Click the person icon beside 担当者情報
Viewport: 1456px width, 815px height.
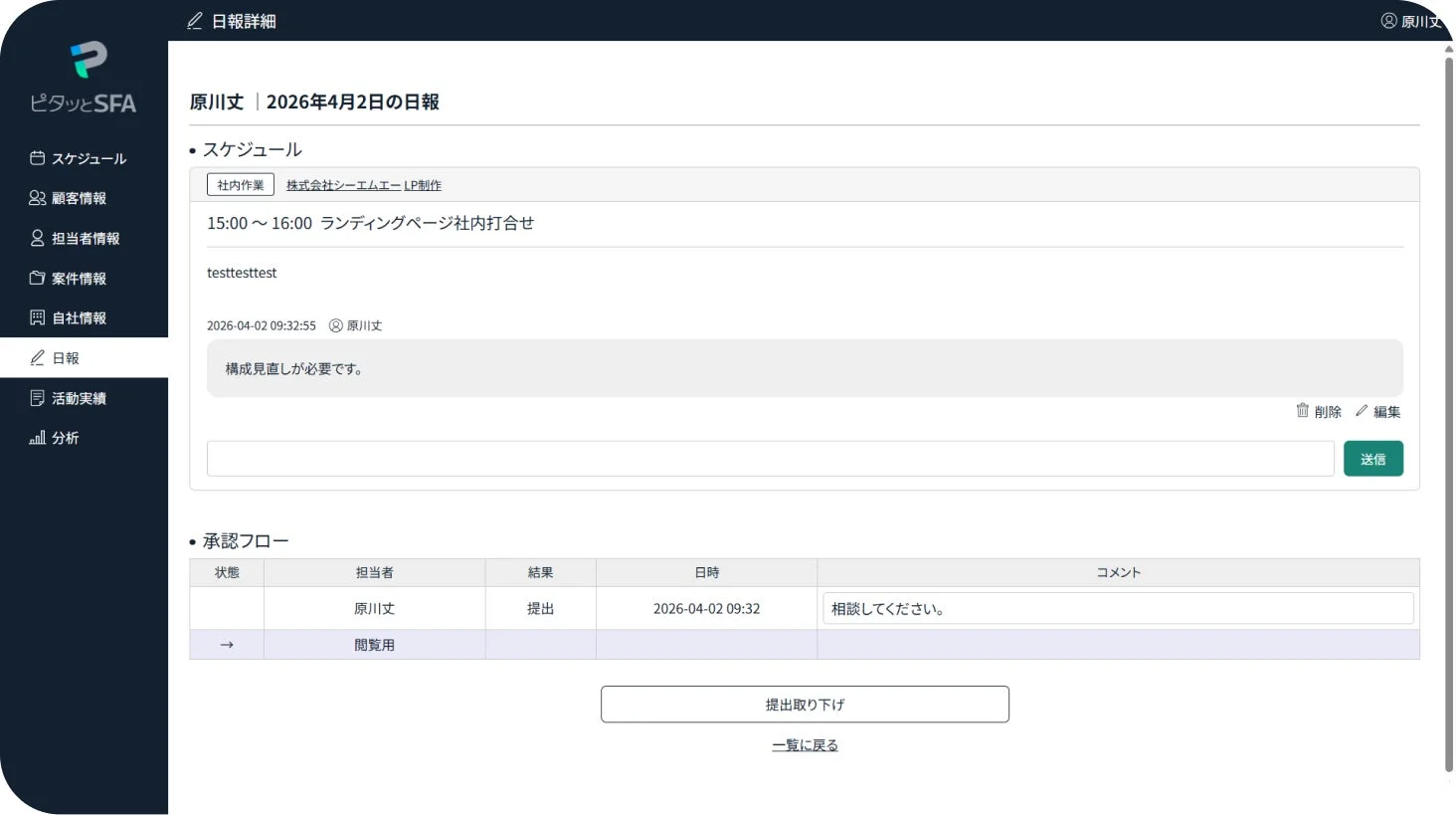coord(37,238)
